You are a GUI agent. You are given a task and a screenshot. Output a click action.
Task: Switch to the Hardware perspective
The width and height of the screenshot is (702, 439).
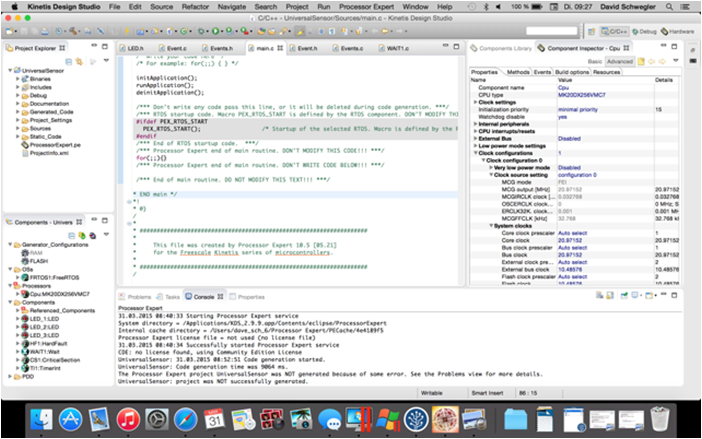(677, 31)
